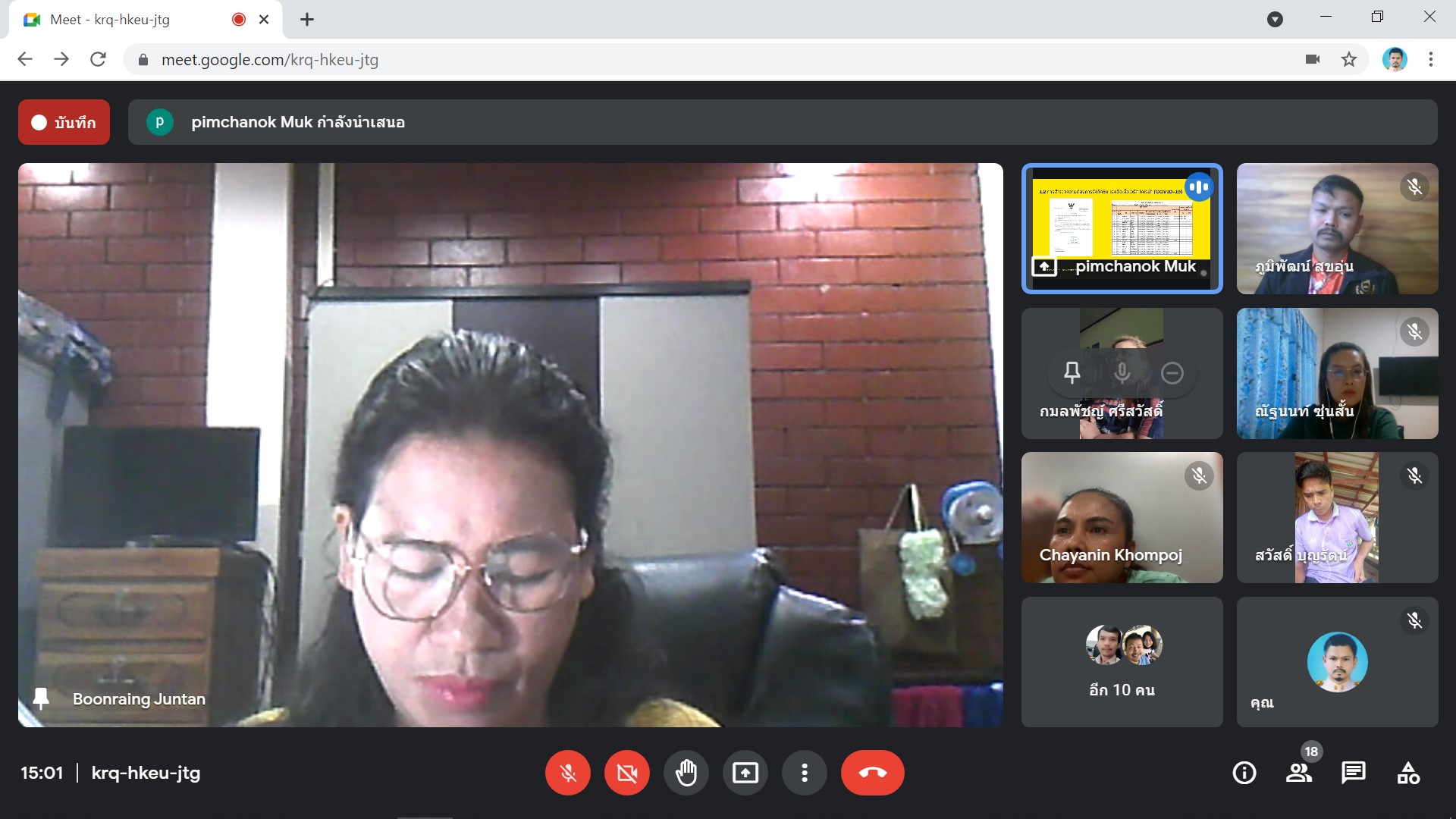
Task: Show everyone participants panel
Action: coord(1298,773)
